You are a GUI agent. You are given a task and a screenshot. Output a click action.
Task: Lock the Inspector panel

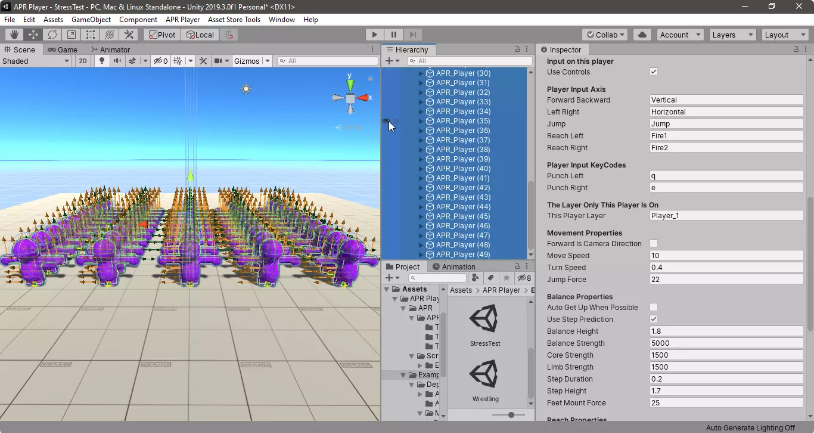[x=796, y=49]
